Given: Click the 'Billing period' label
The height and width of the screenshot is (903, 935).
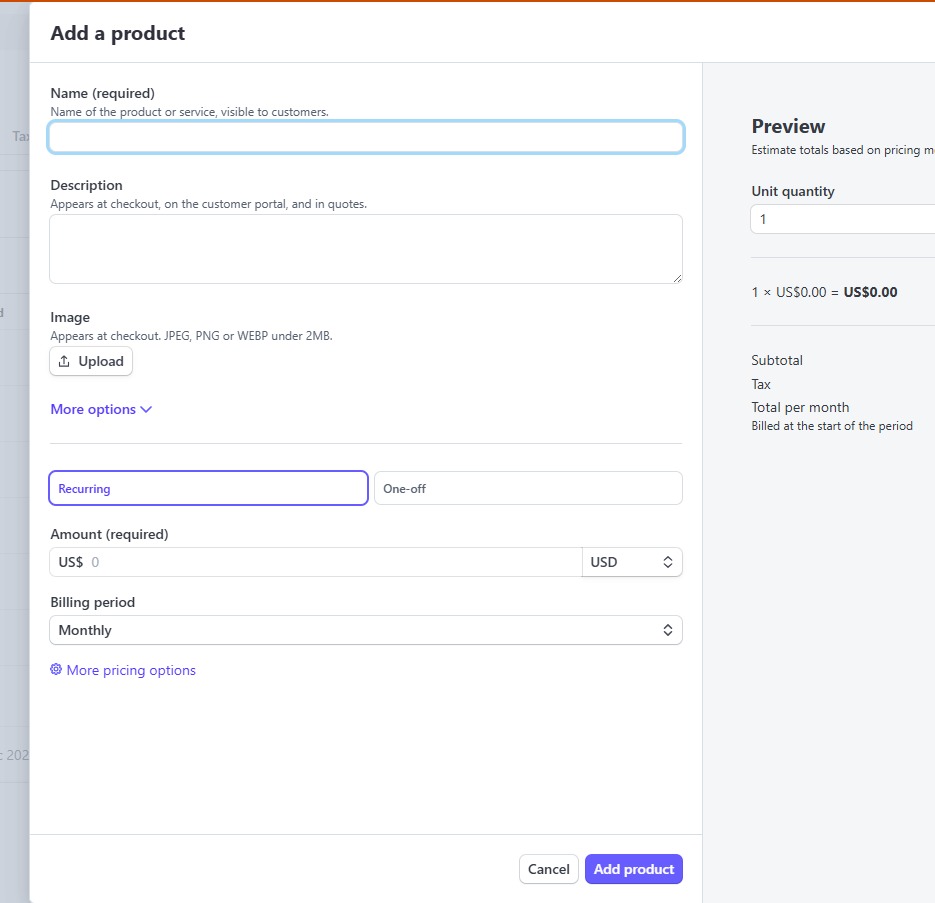Looking at the screenshot, I should pos(92,602).
